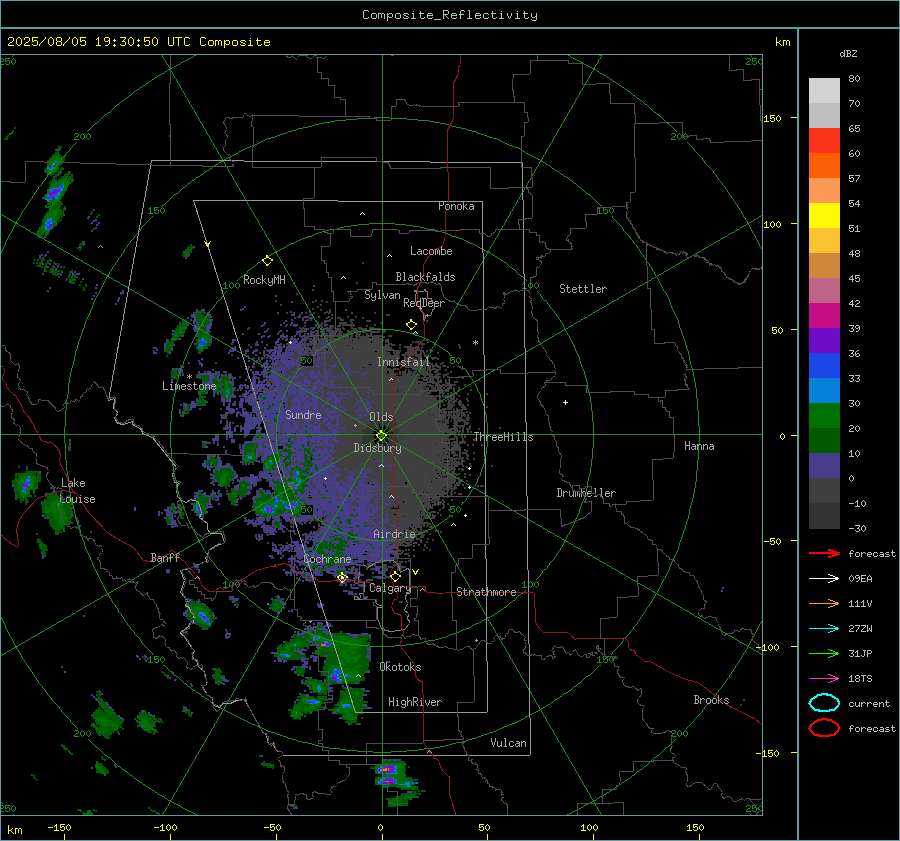The width and height of the screenshot is (900, 841).
Task: Select the 10 dBZ purple swatch
Action: [824, 465]
